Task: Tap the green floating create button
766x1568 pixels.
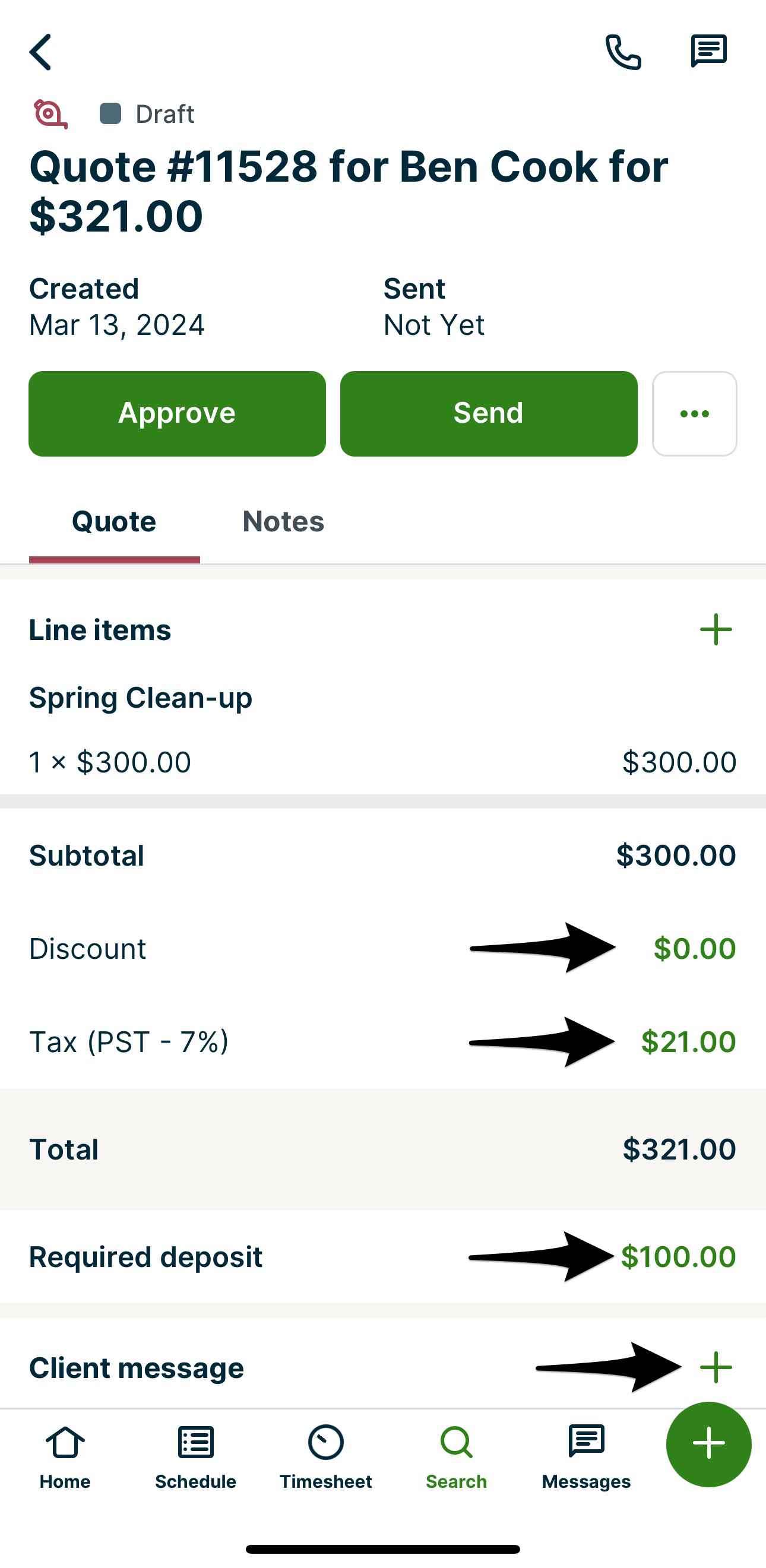Action: pyautogui.click(x=708, y=1444)
